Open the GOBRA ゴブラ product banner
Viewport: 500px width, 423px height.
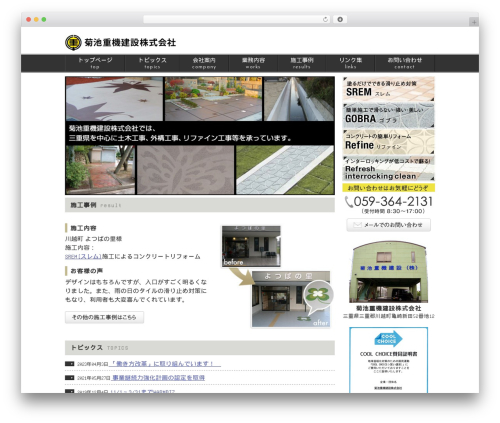tap(388, 116)
